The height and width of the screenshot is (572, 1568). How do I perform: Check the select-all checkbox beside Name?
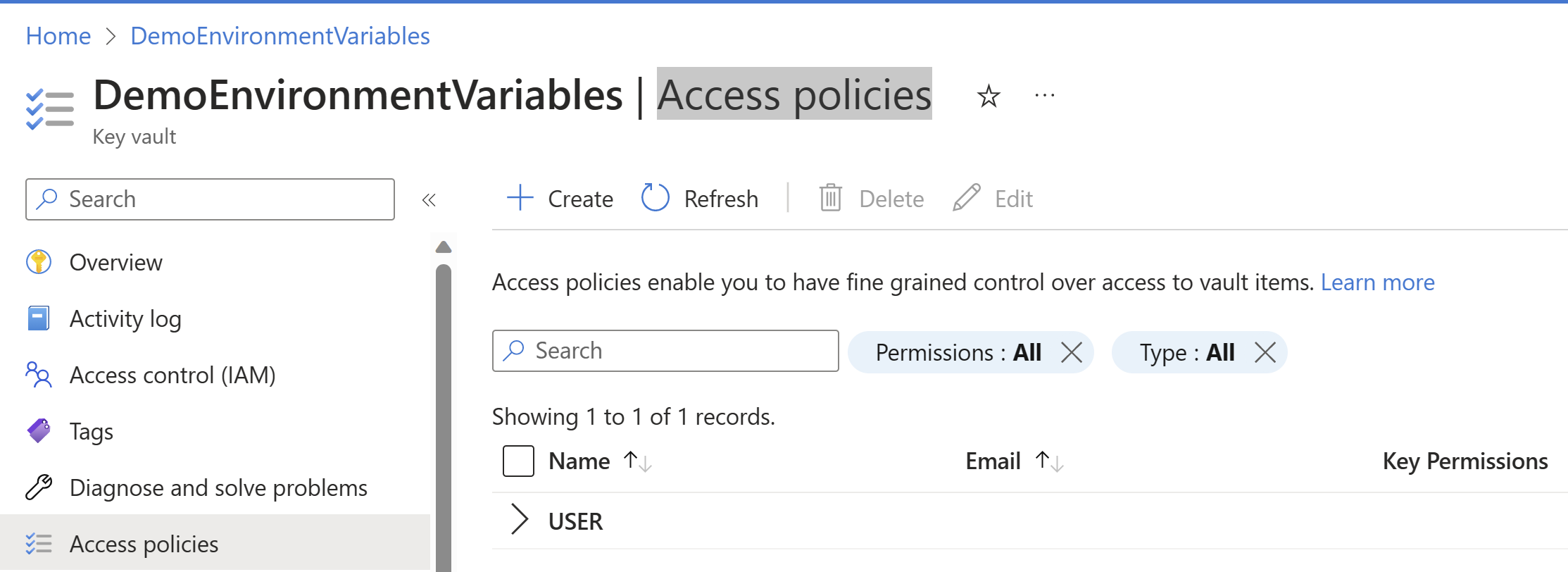point(518,461)
